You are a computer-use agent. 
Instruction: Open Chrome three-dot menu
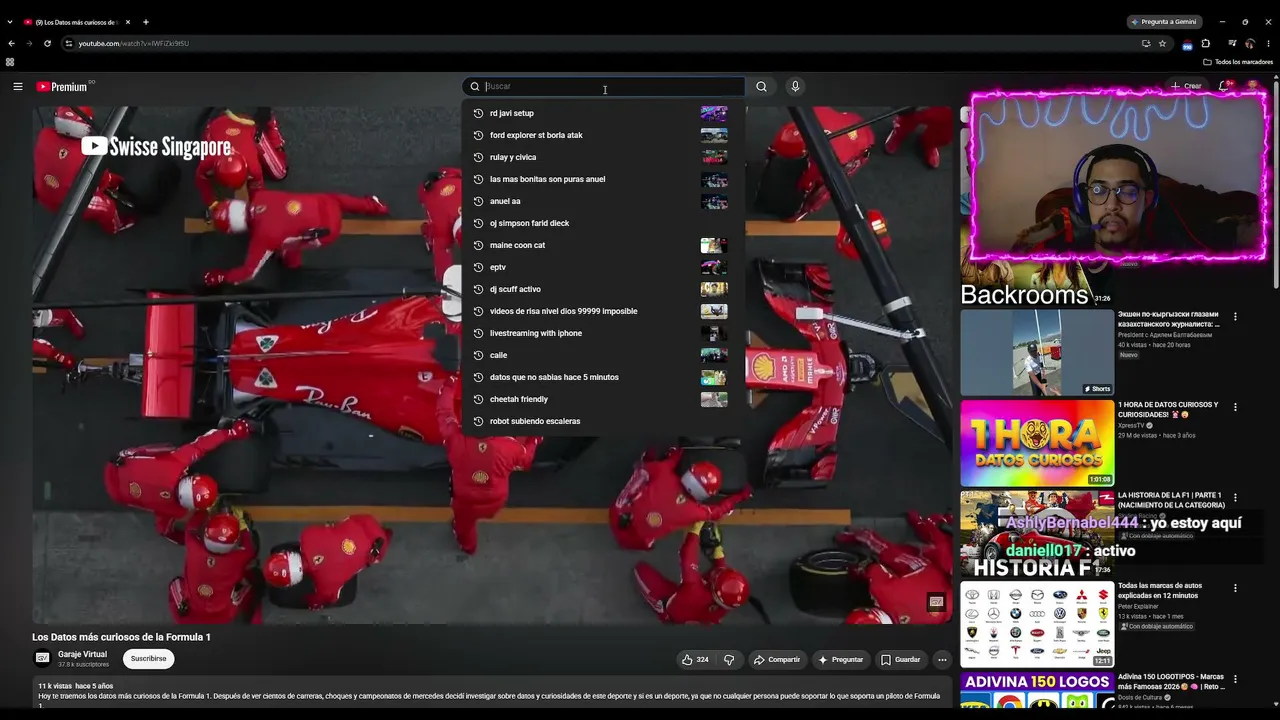point(1268,43)
